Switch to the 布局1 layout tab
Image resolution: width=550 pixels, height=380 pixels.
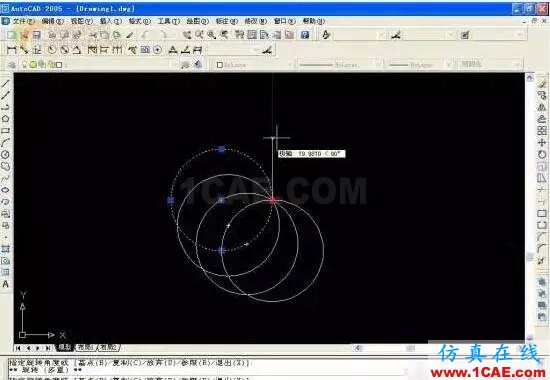(x=85, y=347)
